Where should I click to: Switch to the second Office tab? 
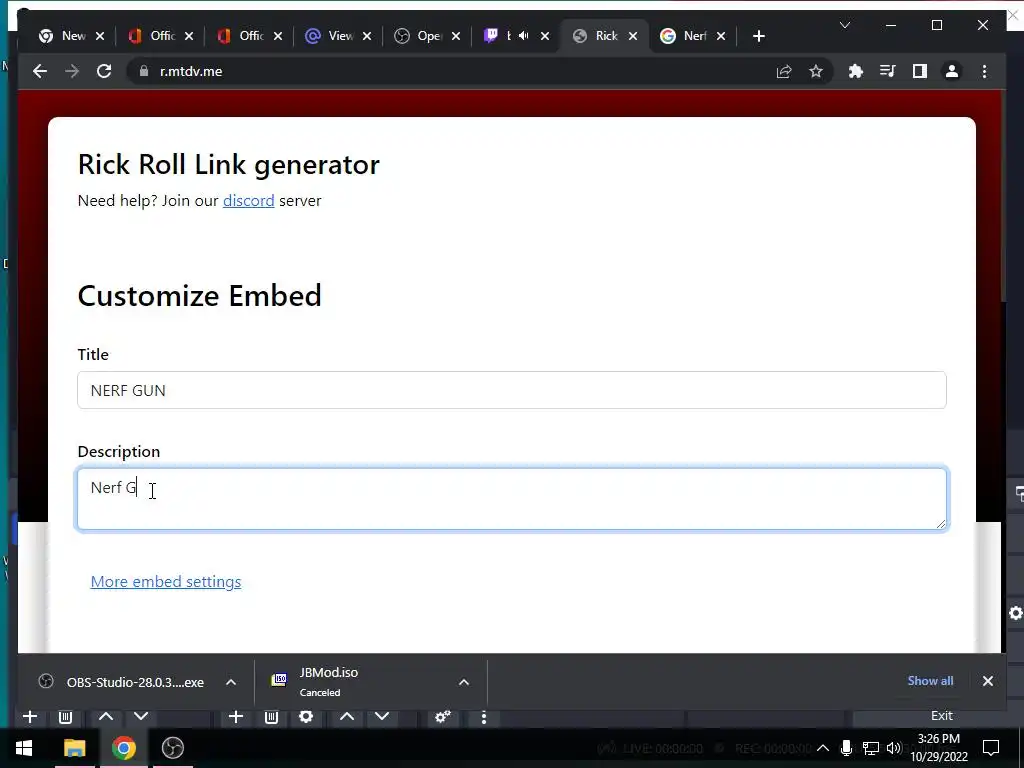click(x=249, y=36)
